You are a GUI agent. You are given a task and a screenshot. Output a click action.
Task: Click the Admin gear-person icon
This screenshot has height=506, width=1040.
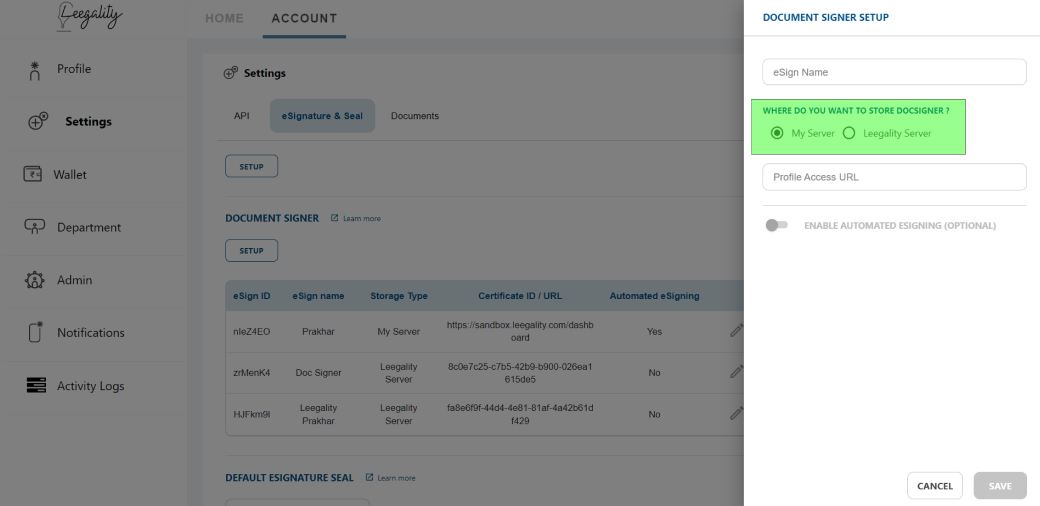coord(34,280)
